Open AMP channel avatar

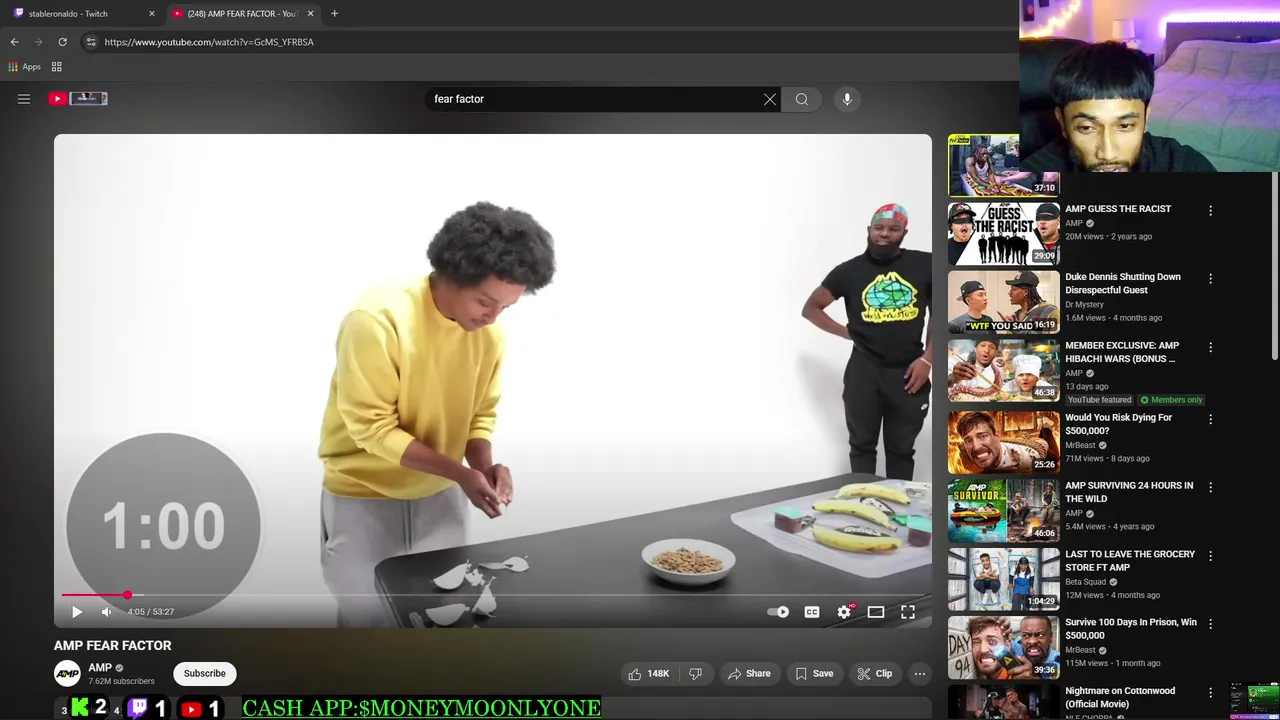tap(67, 674)
